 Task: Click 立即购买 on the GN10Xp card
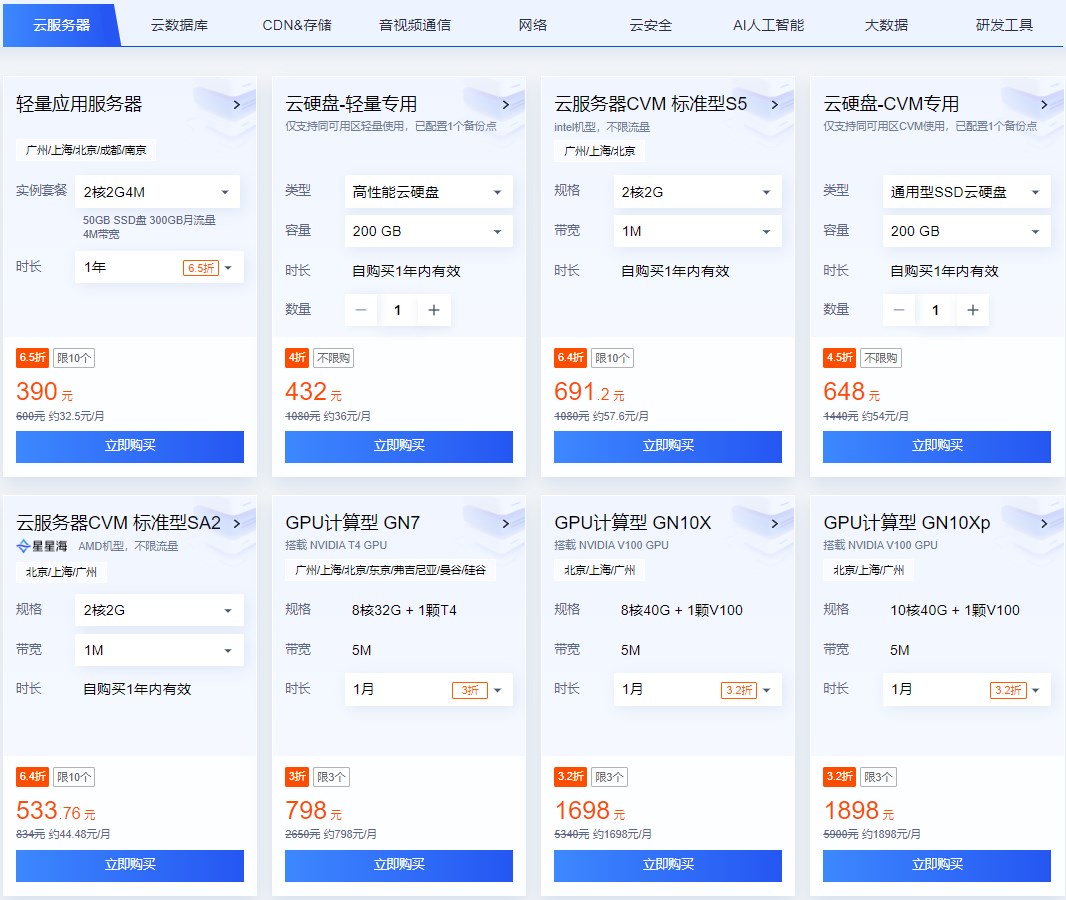936,866
